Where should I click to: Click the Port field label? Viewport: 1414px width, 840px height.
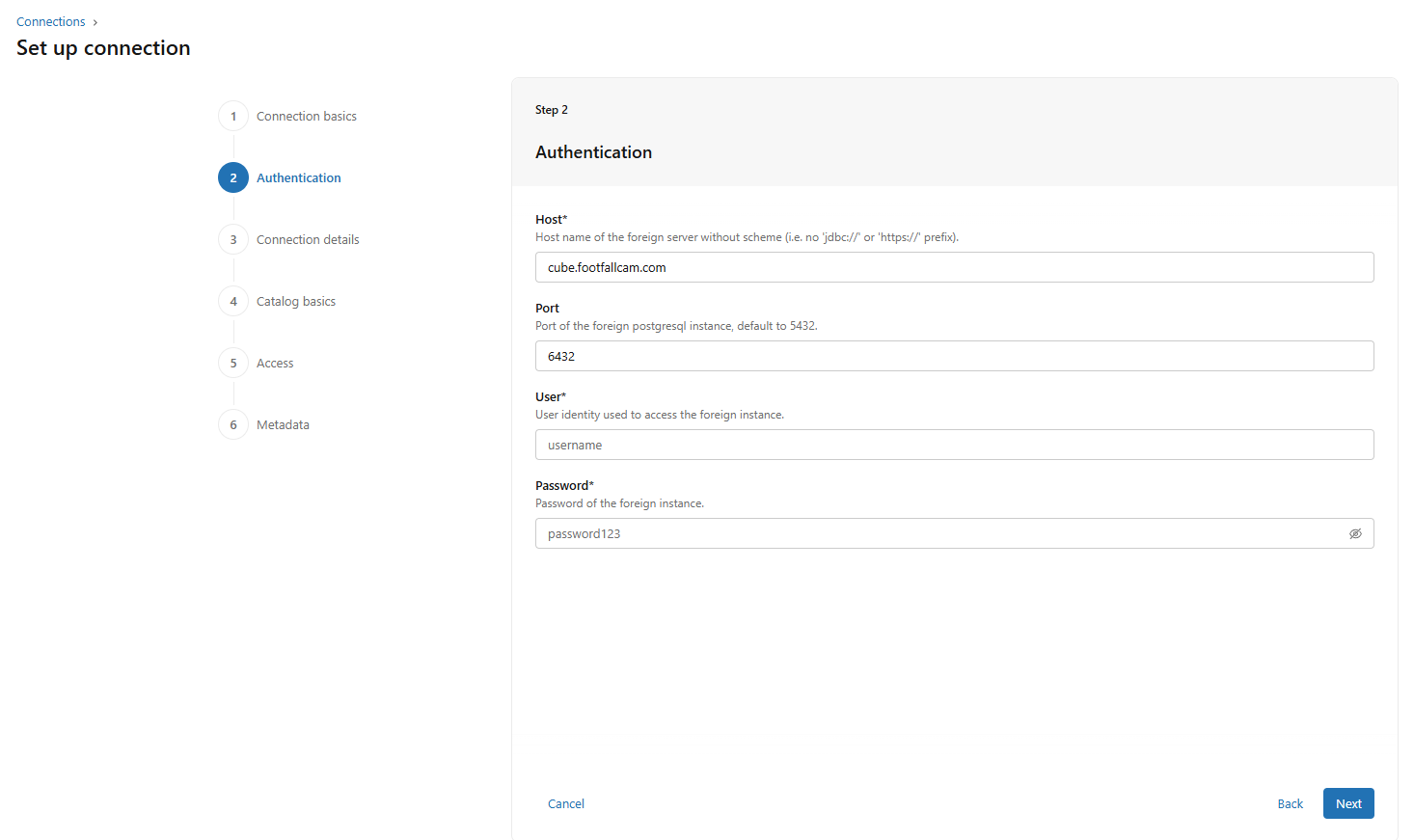547,309
